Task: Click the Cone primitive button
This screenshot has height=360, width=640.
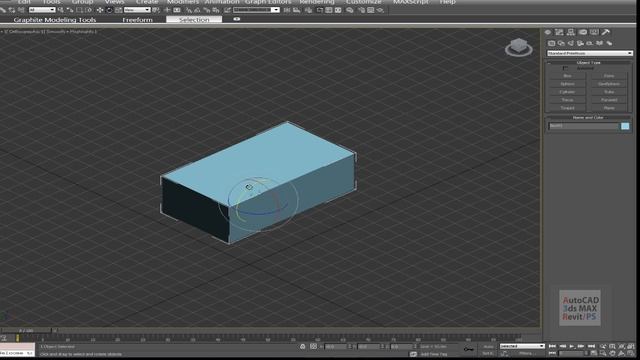Action: point(609,76)
